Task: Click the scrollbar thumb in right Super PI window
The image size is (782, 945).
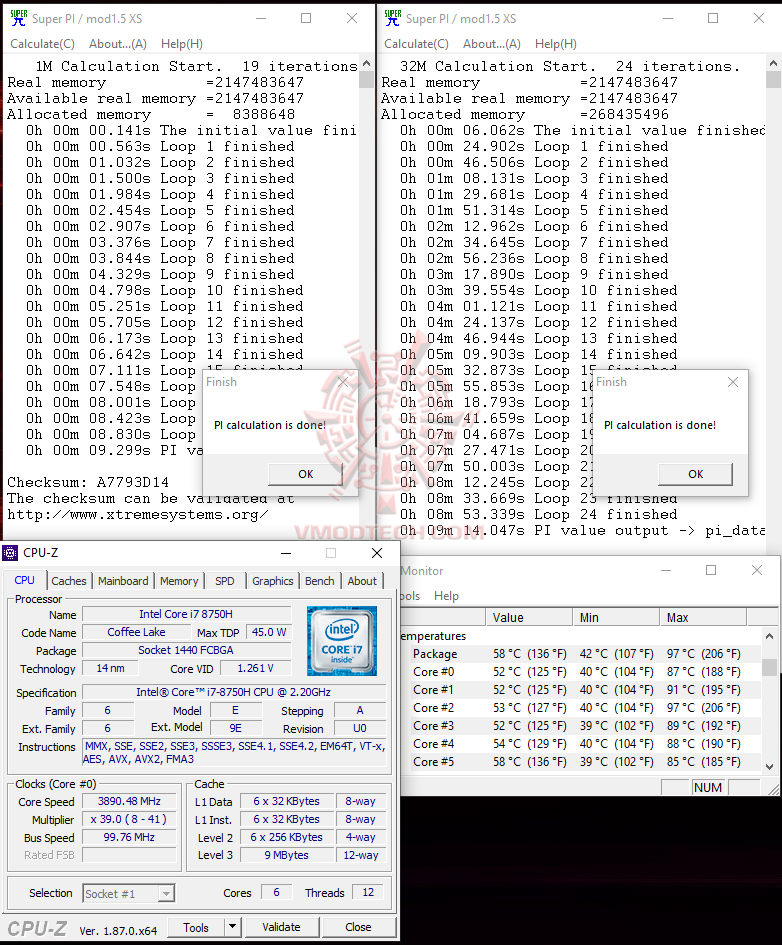Action: (774, 80)
